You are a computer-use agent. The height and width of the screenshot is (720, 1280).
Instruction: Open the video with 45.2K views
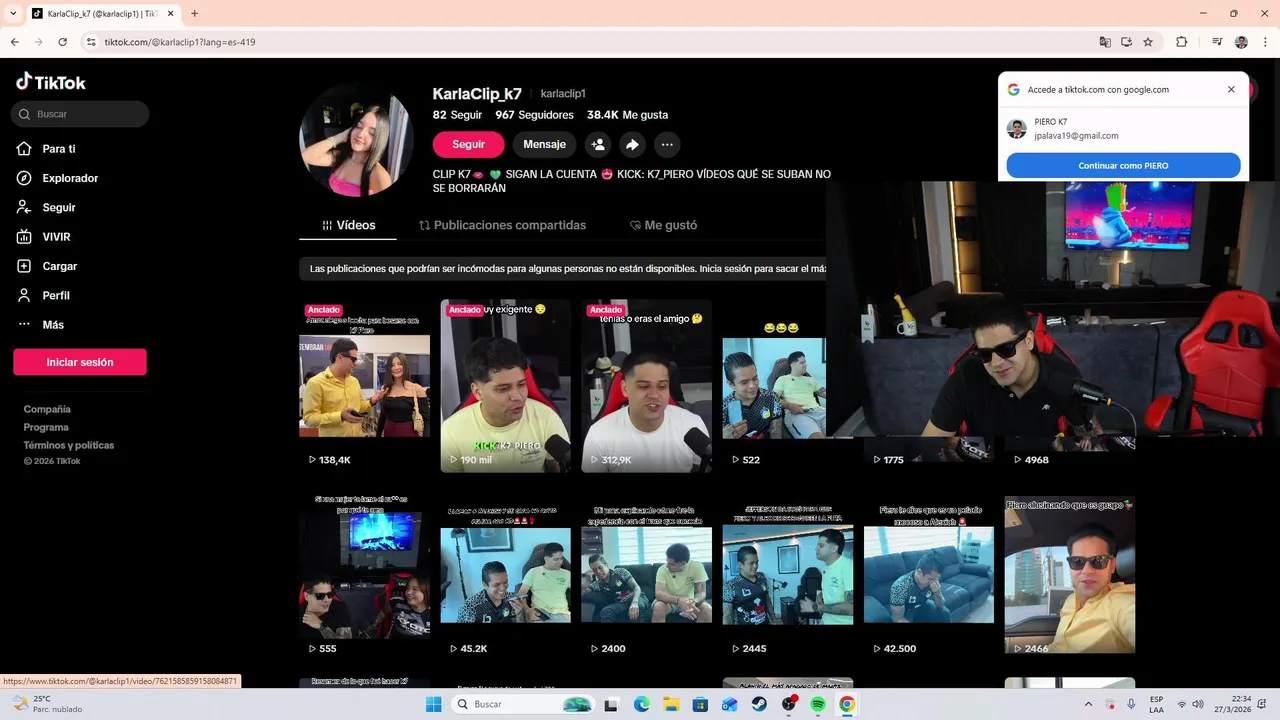(506, 574)
